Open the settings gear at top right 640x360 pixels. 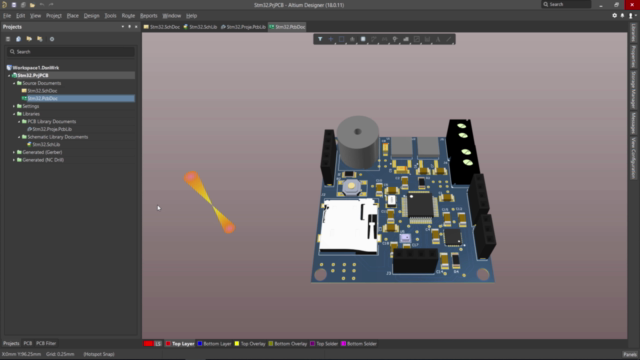614,16
